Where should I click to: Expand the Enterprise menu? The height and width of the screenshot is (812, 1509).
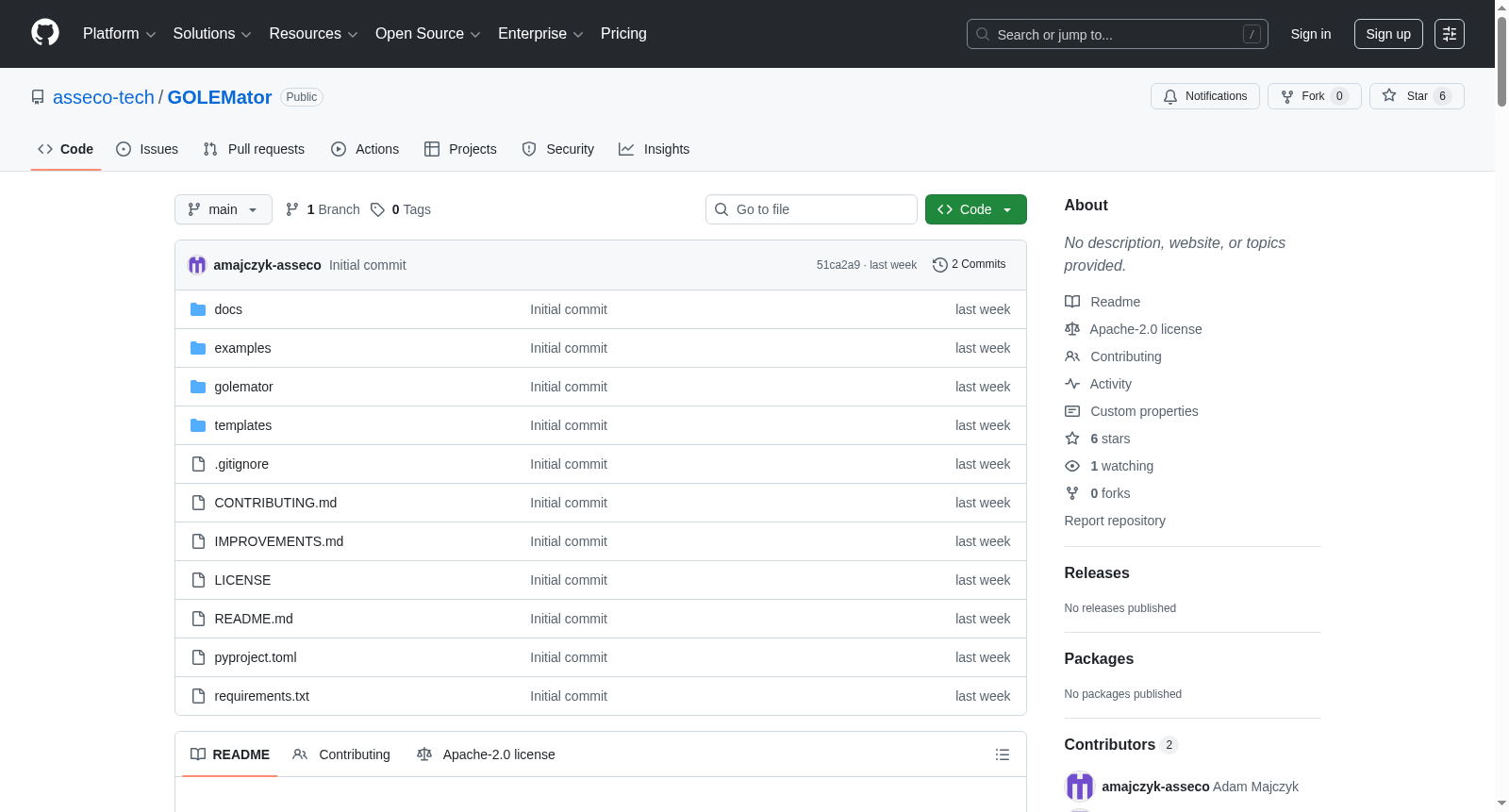(x=540, y=33)
